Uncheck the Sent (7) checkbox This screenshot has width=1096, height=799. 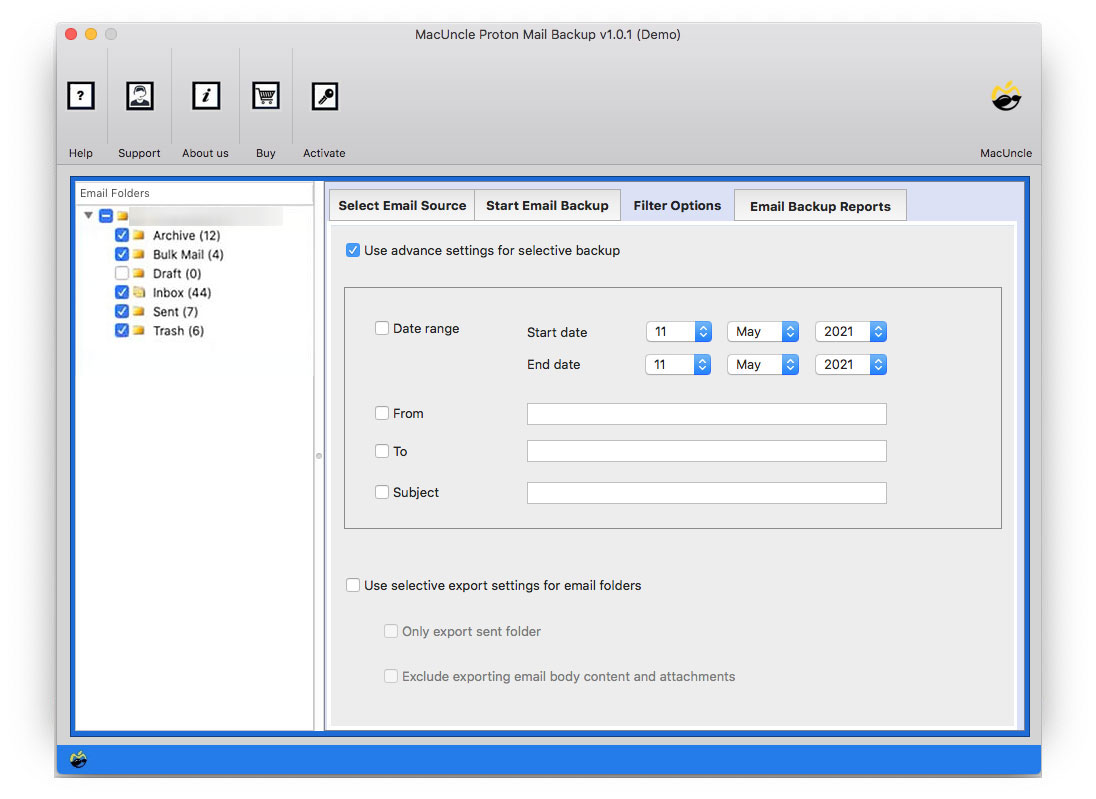(122, 311)
